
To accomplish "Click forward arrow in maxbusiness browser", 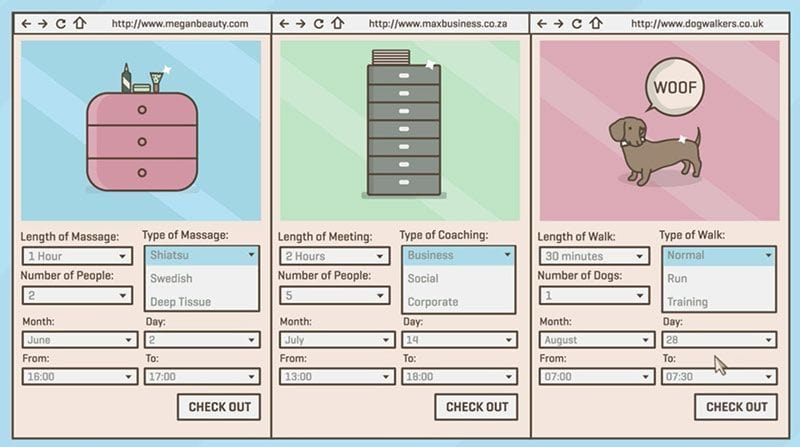I will (x=301, y=23).
